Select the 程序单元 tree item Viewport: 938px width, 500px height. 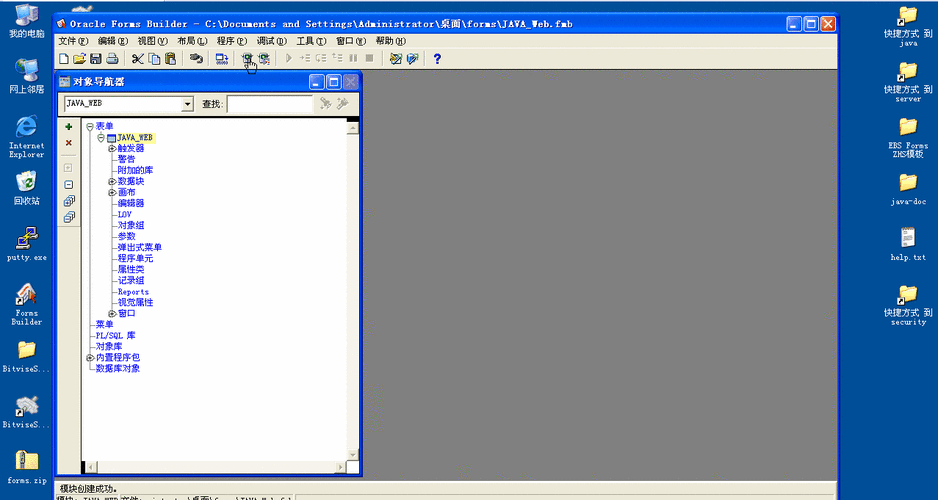[x=135, y=258]
